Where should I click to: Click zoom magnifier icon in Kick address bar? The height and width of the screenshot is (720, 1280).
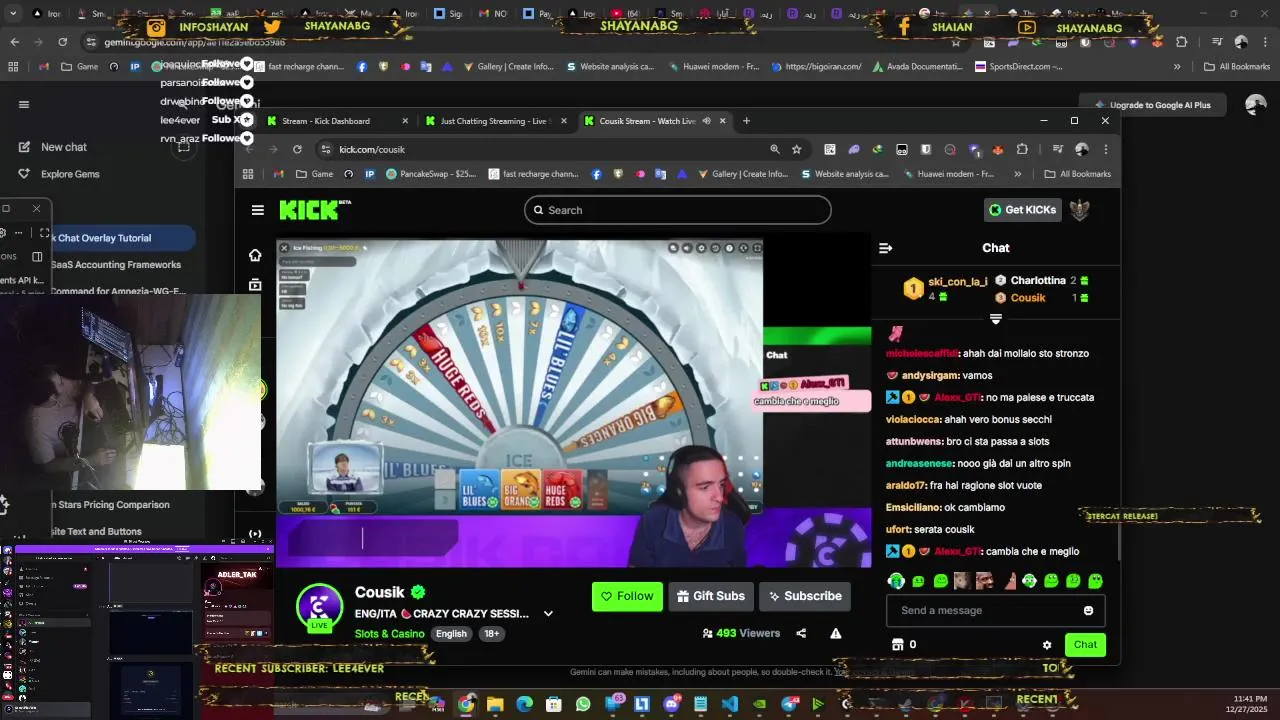click(x=774, y=149)
